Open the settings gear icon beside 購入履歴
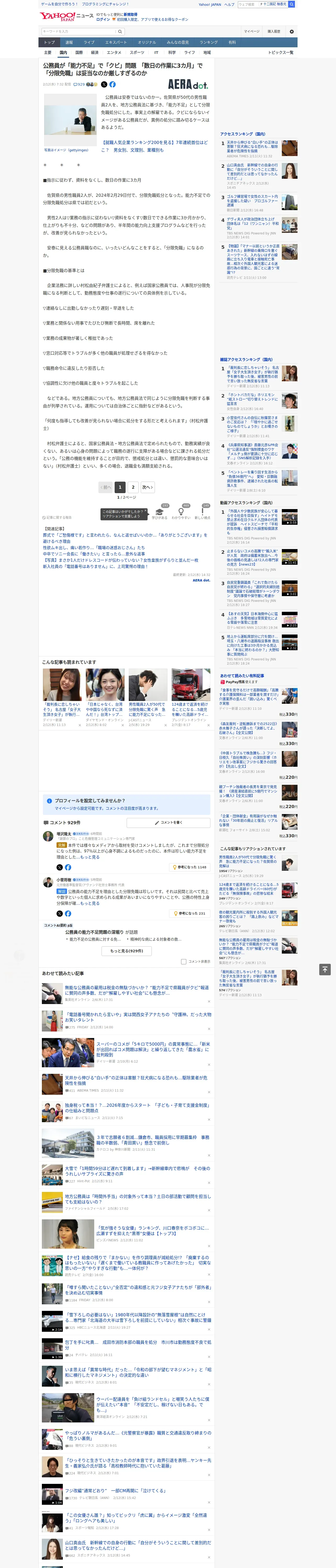Viewport: 336px width, 1568px height. point(292,32)
